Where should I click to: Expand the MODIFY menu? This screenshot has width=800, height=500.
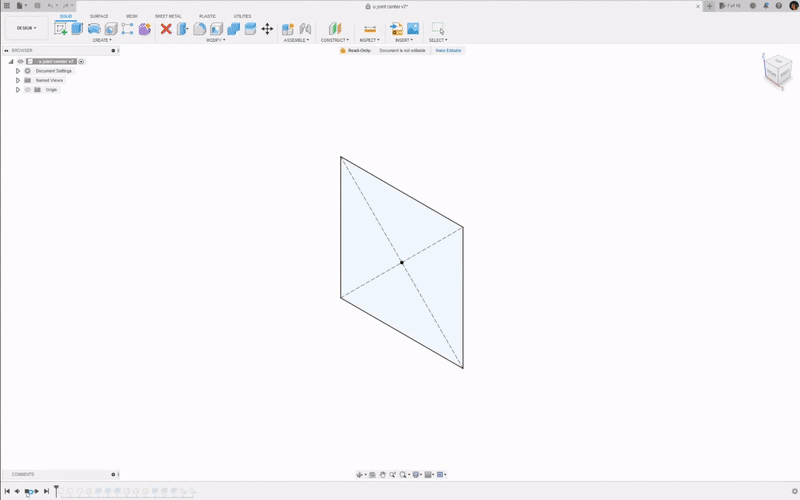216,40
